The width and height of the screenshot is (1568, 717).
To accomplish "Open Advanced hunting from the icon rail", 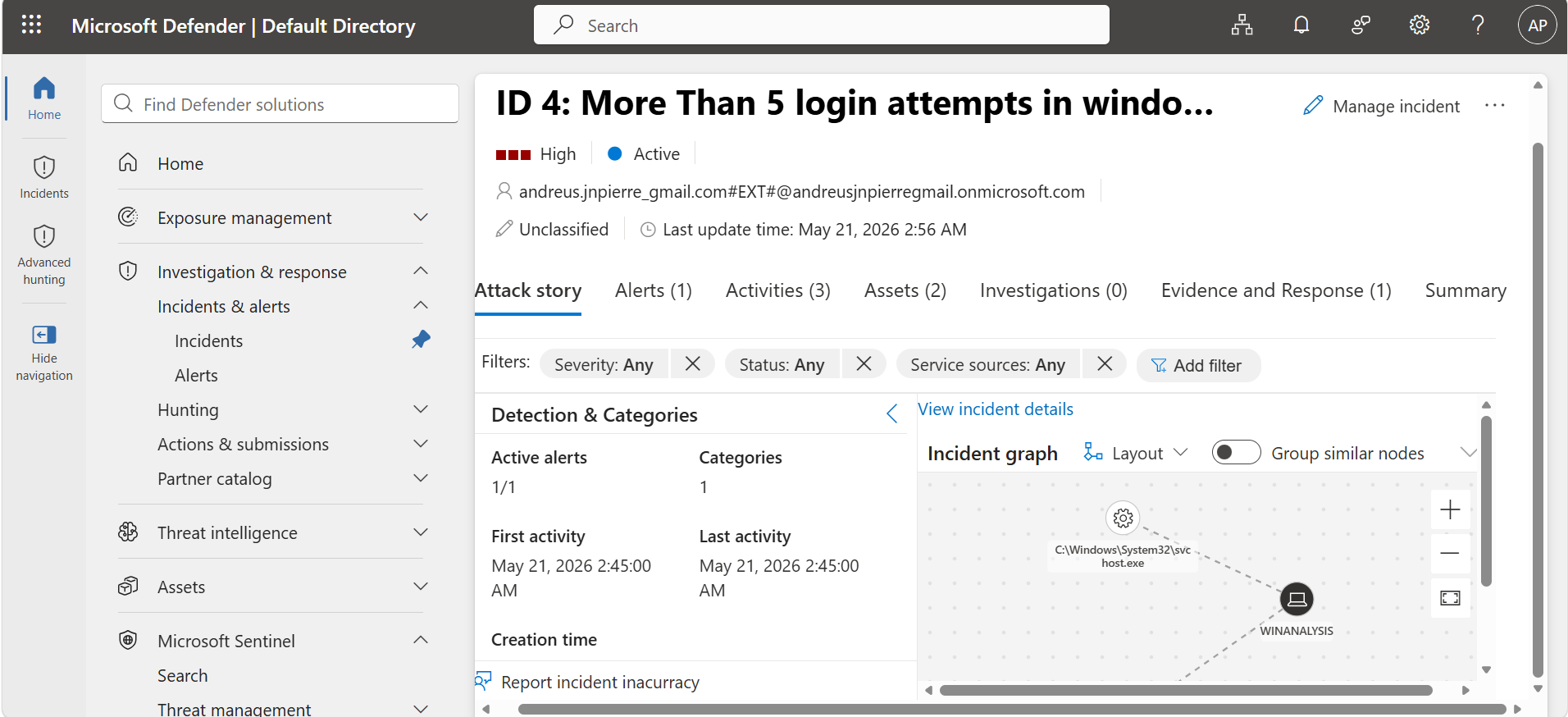I will [44, 254].
